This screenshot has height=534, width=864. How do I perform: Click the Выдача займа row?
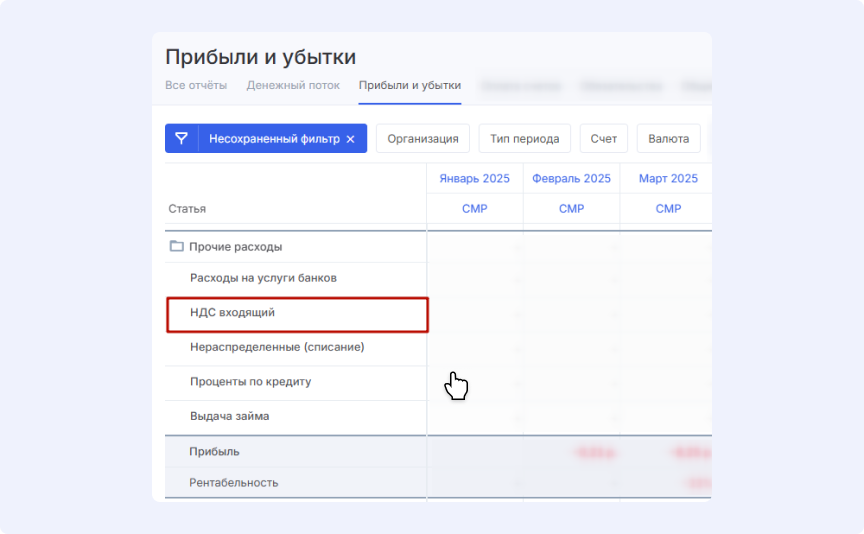[x=229, y=416]
